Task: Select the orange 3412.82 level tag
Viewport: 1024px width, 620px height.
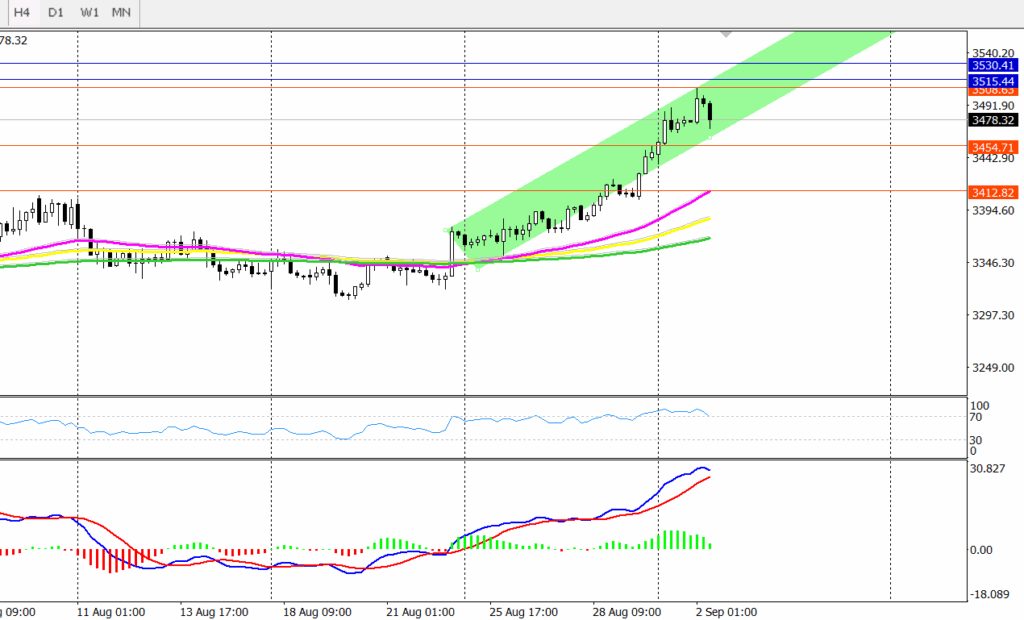Action: (x=993, y=192)
